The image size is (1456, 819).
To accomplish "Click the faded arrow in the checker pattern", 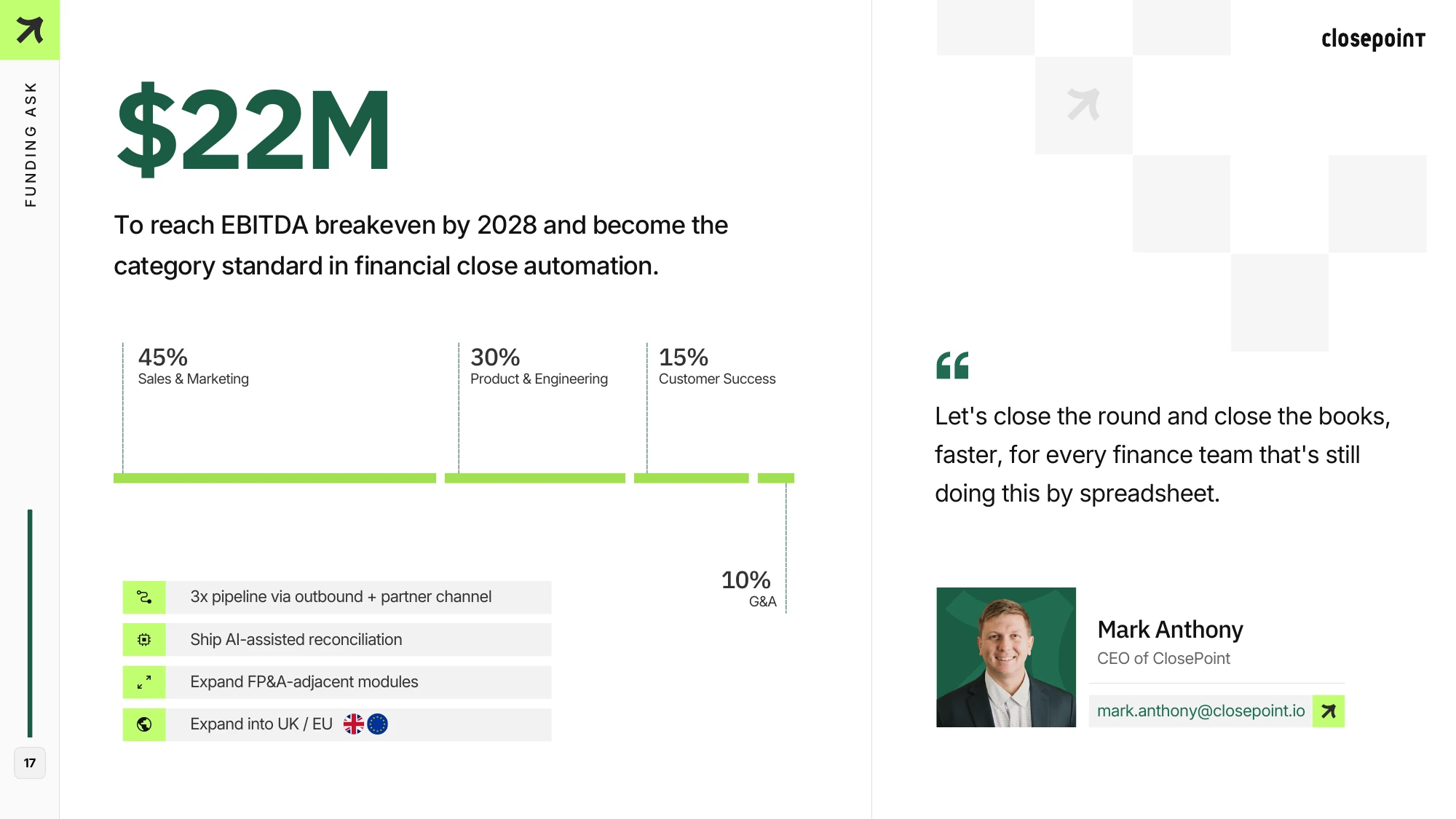I will click(1083, 104).
